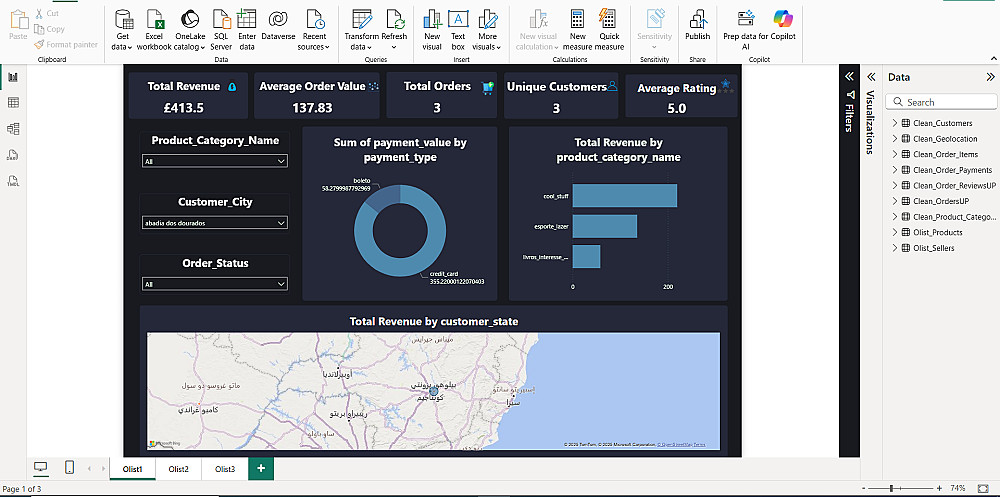The image size is (1000, 497).
Task: Open the DAX query view icon
Action: tap(13, 155)
